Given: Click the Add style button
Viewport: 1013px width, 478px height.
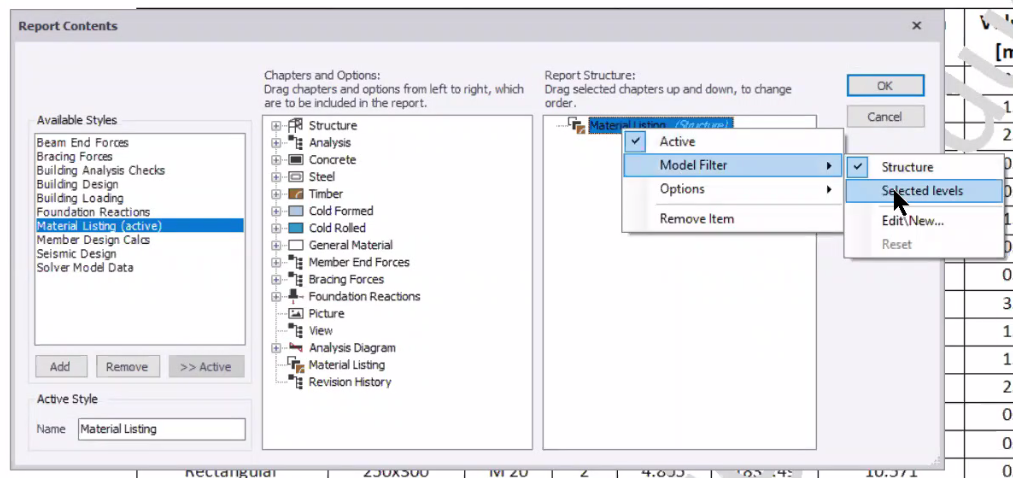Looking at the screenshot, I should click(60, 367).
